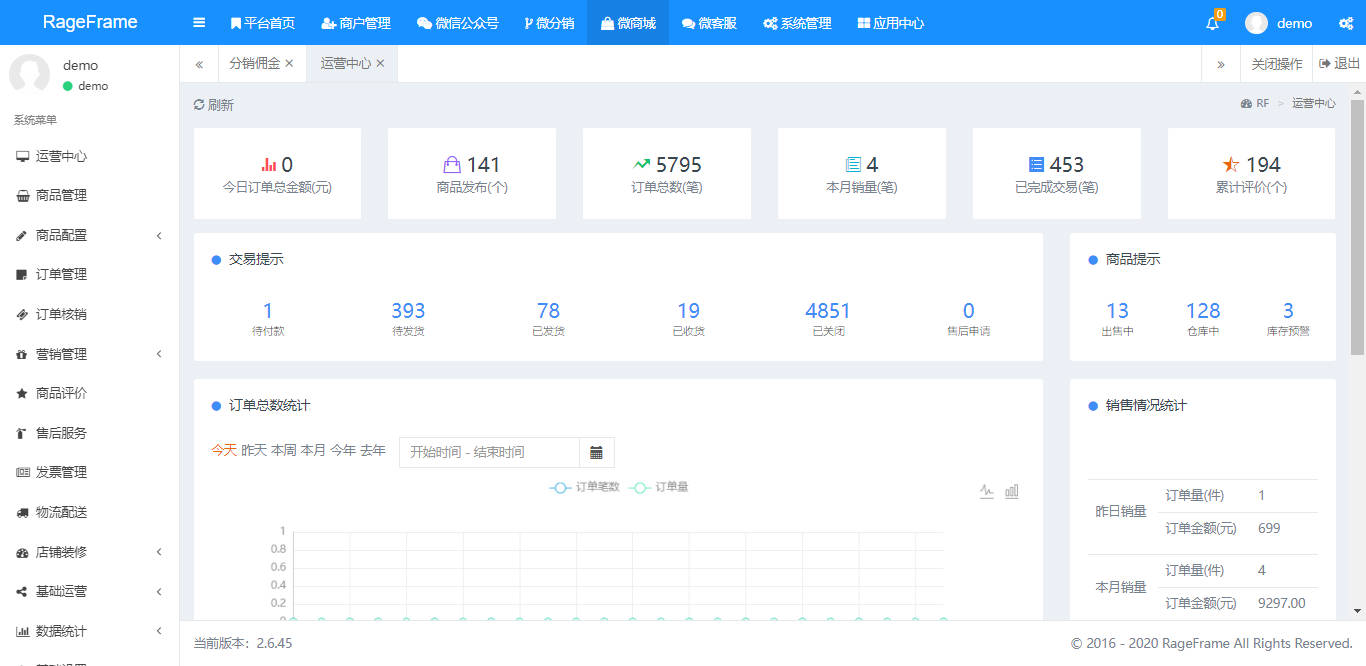Open the 关闭操作 dropdown
The width and height of the screenshot is (1366, 666).
click(x=1277, y=64)
